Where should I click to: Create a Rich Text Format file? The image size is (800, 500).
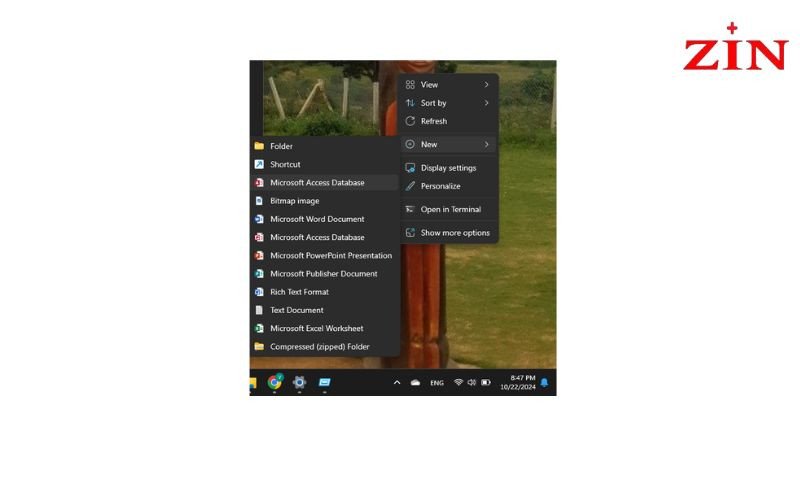coord(324,292)
